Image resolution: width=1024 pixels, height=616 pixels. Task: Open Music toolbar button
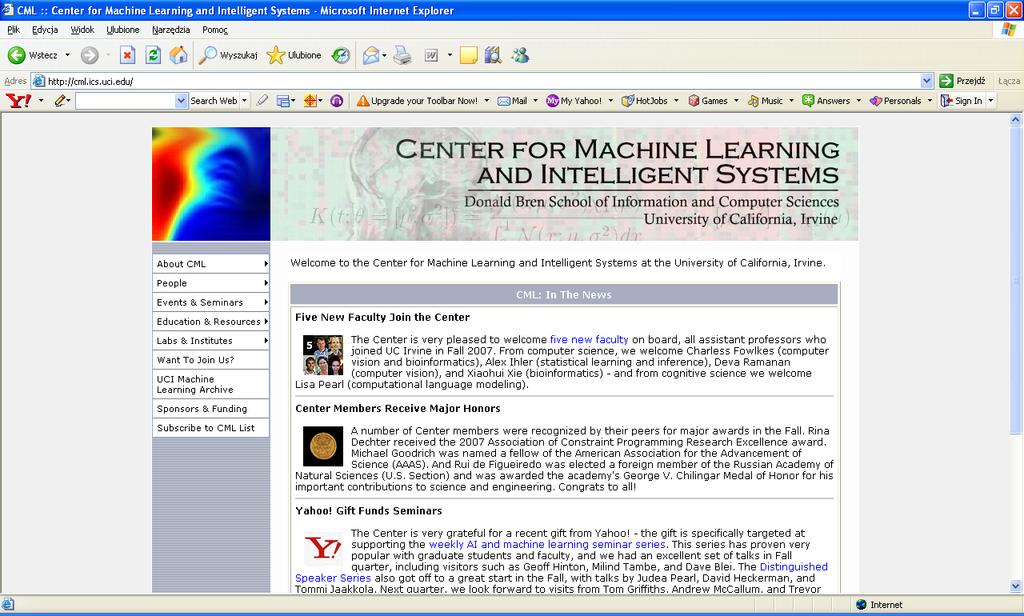tap(765, 101)
